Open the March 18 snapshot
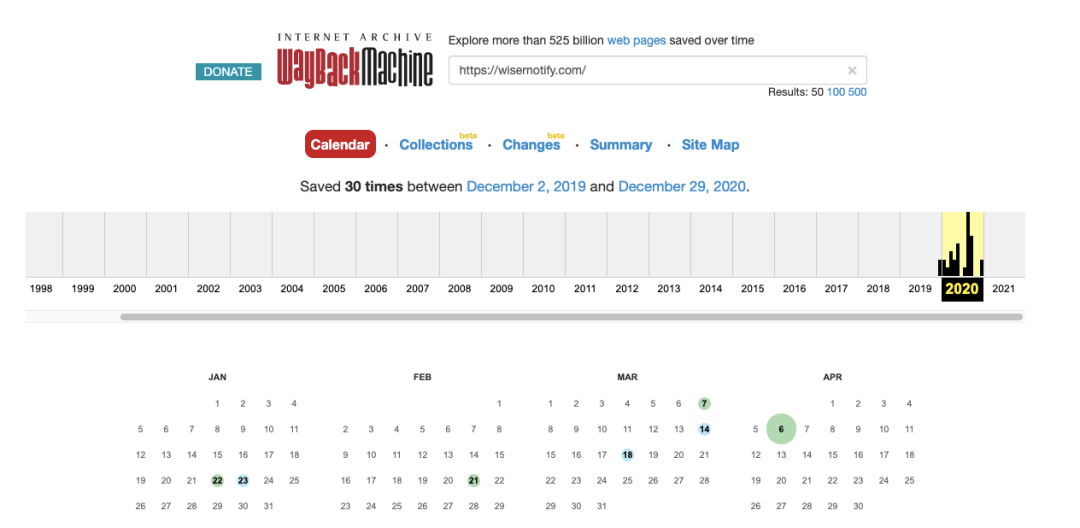1080x528 pixels. click(627, 455)
